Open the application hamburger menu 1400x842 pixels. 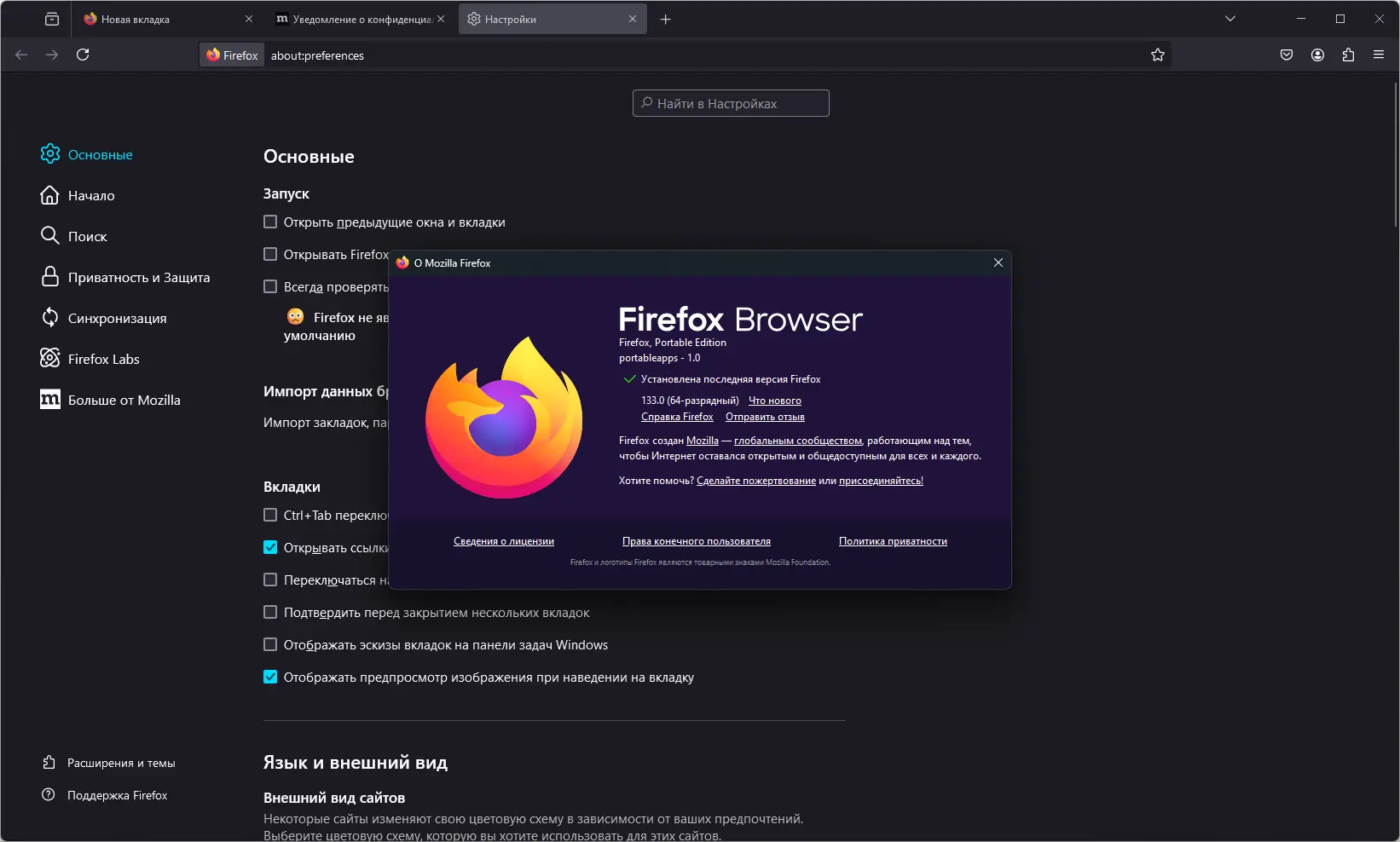(1379, 55)
